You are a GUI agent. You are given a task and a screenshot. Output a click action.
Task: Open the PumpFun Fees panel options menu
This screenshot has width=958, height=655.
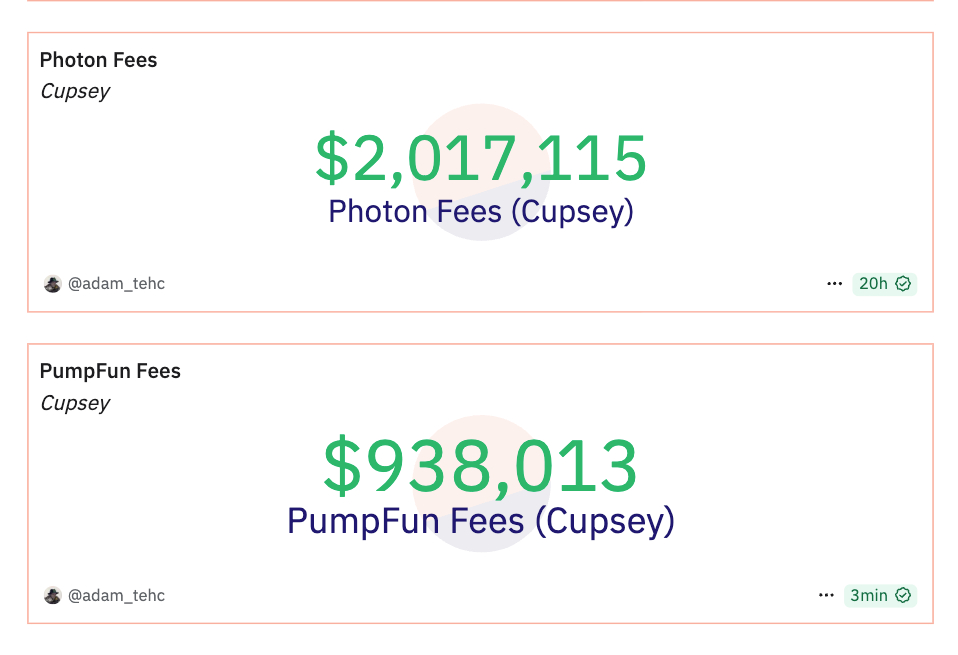click(x=826, y=595)
